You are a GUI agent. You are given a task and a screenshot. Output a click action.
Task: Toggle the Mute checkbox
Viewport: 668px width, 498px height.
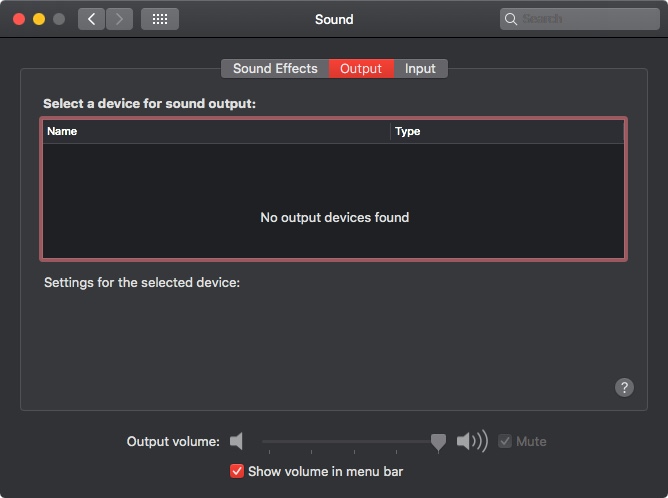tap(505, 441)
